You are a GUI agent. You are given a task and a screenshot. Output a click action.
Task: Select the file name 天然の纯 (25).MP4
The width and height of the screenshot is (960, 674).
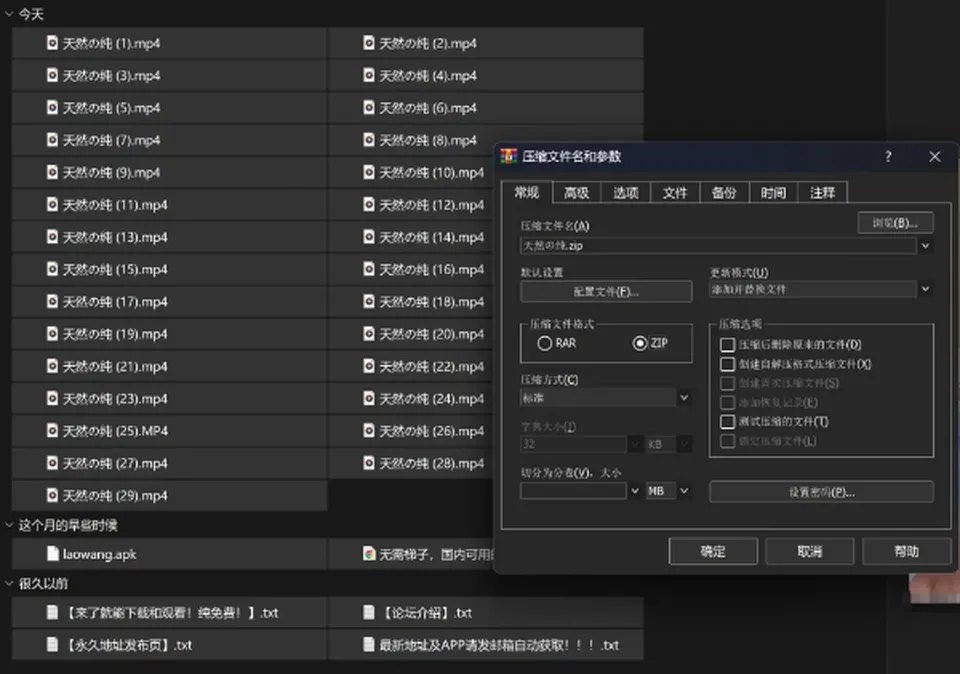click(x=116, y=431)
